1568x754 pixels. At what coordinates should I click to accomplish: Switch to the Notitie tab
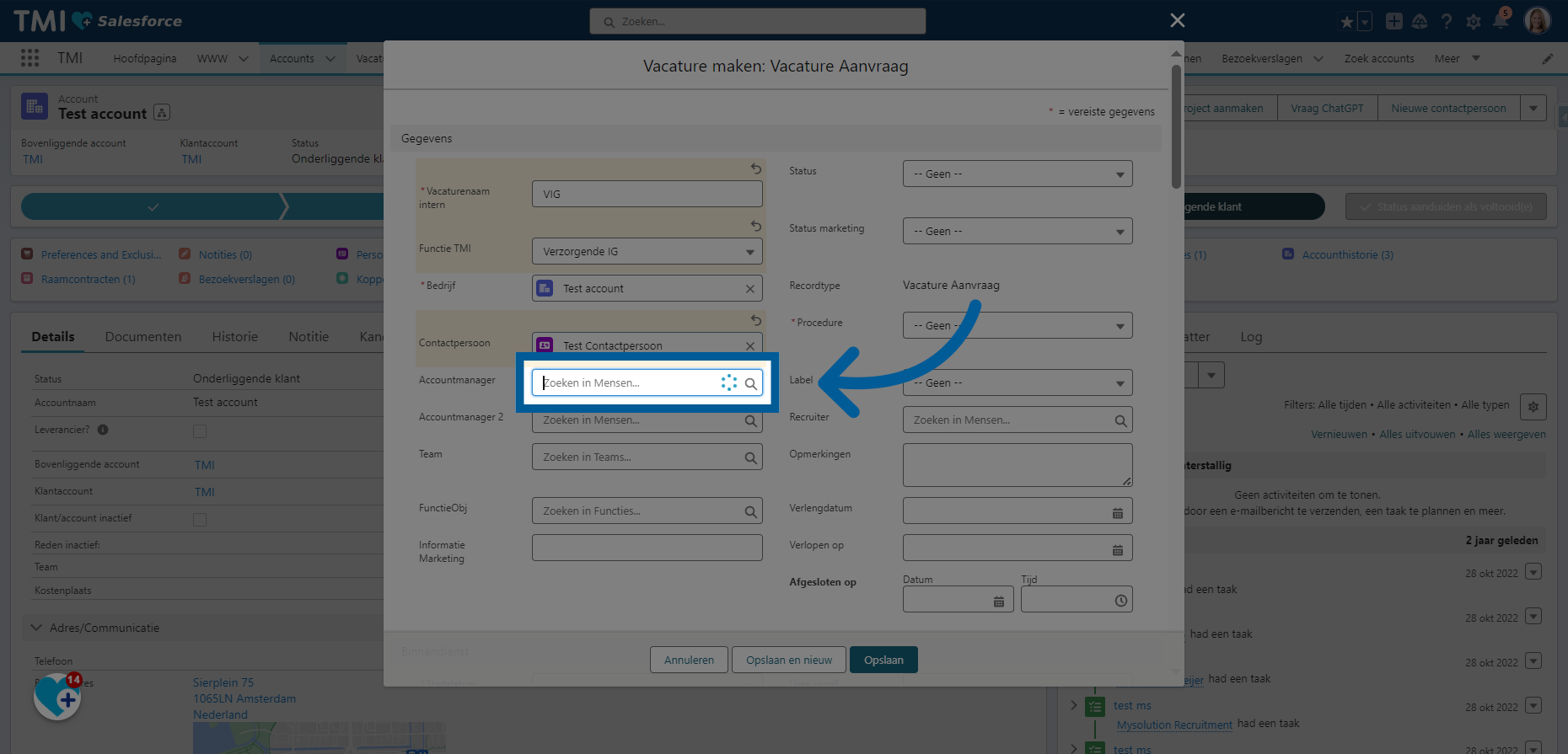click(309, 336)
